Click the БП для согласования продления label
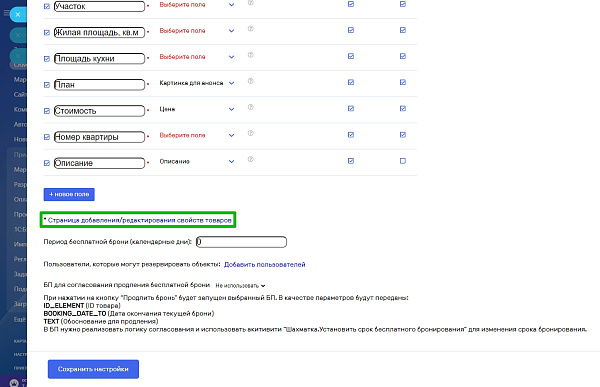Viewport: 600px width, 387px height. click(x=127, y=285)
